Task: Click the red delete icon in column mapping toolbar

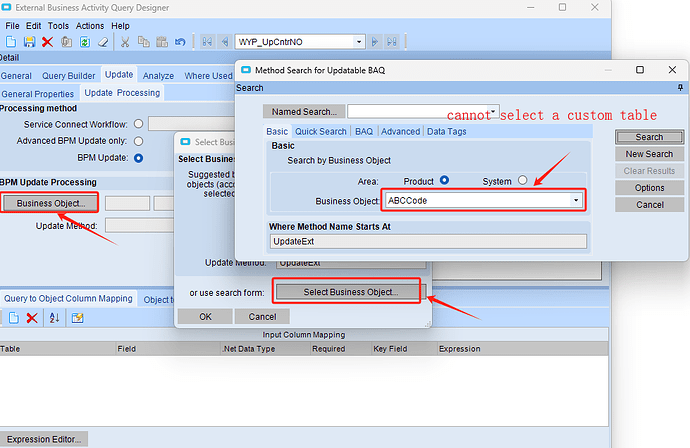Action: (x=32, y=318)
